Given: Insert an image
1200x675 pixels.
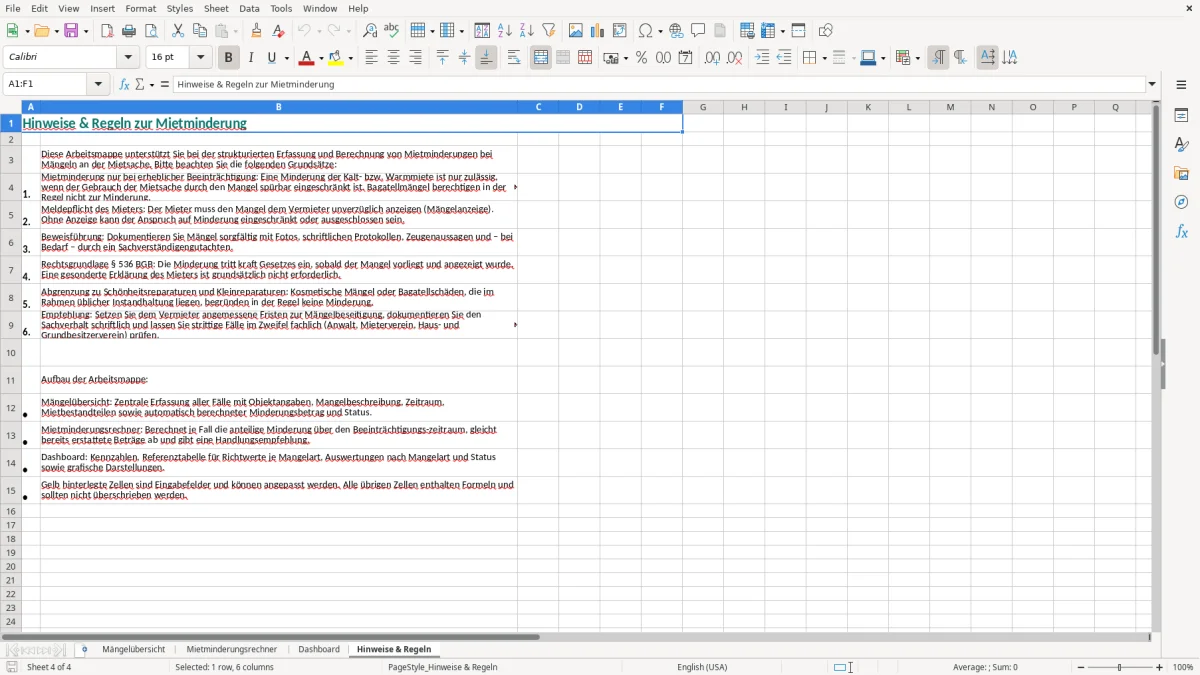Looking at the screenshot, I should [x=576, y=31].
